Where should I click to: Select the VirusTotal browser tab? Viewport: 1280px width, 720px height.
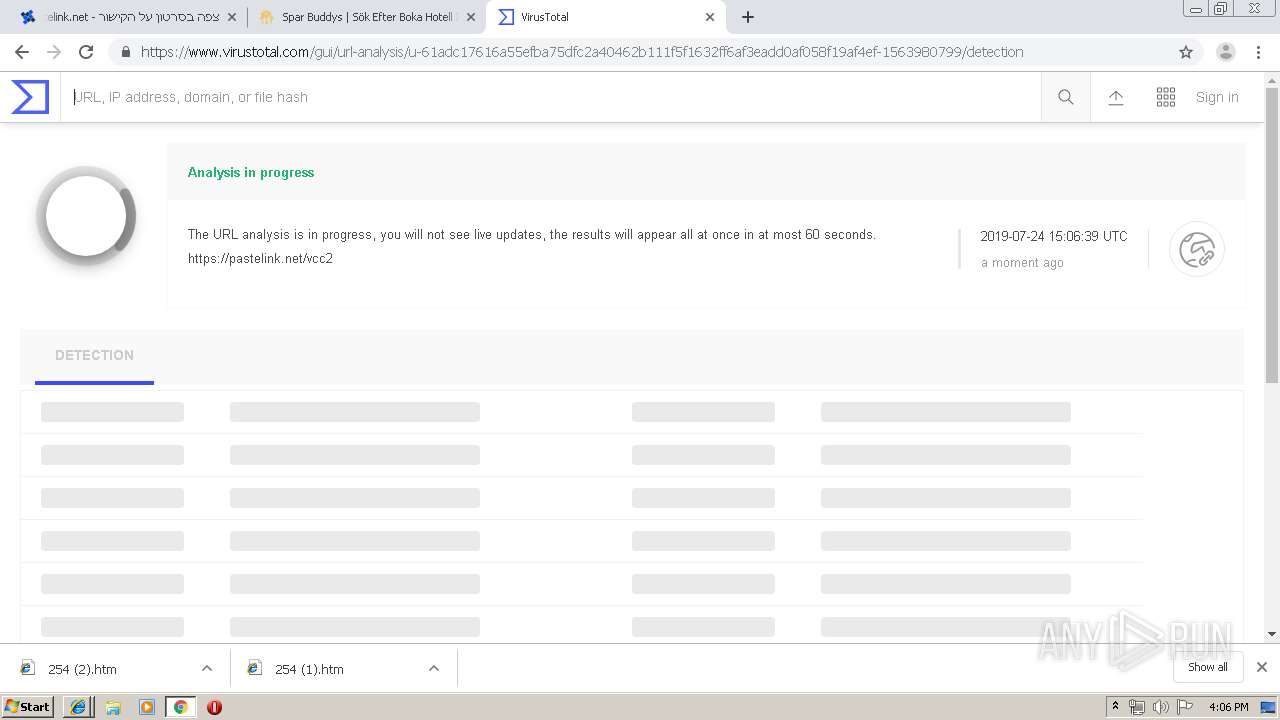606,17
